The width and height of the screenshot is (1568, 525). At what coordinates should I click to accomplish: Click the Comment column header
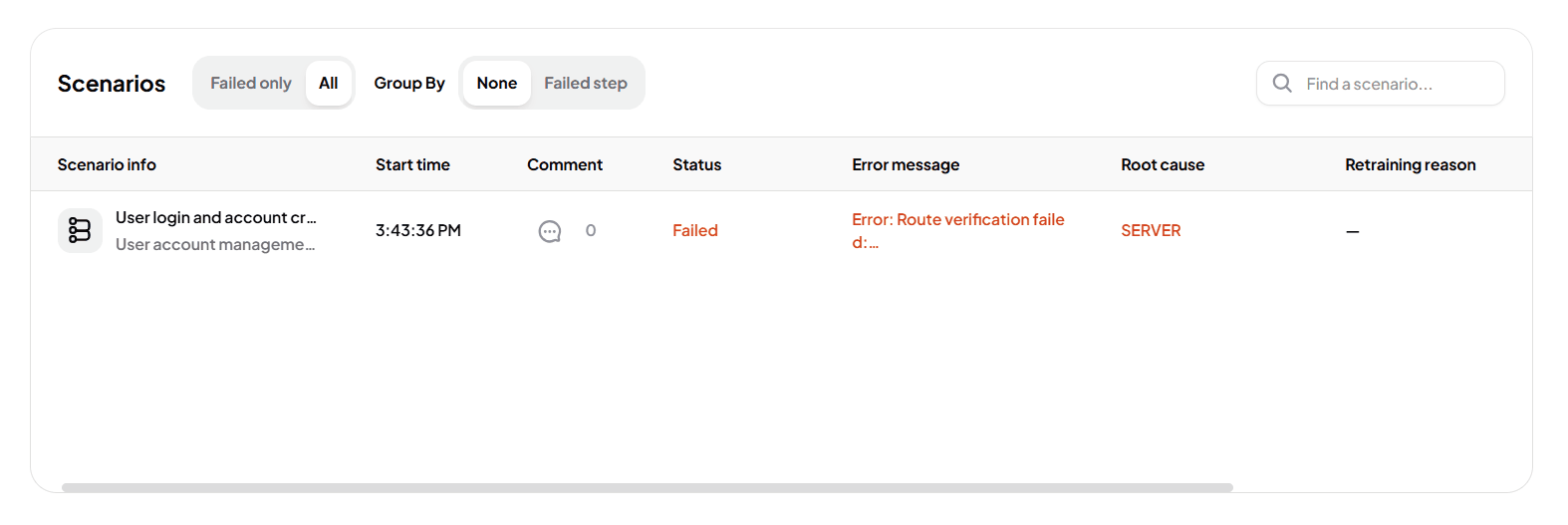pos(565,164)
